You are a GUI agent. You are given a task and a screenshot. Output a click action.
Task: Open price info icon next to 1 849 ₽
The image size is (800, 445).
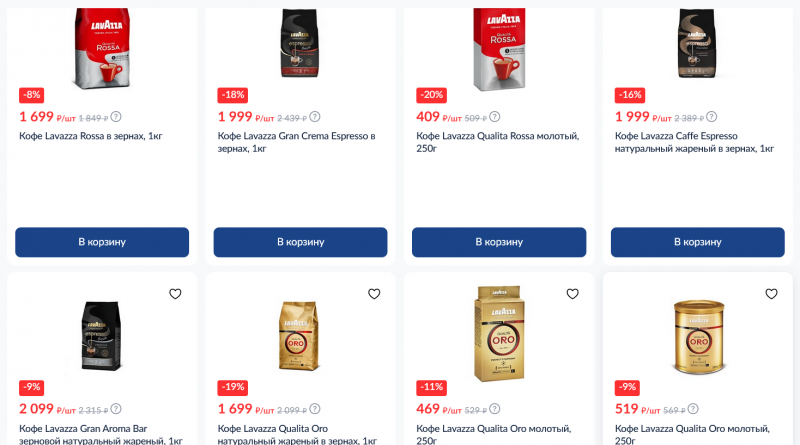pyautogui.click(x=116, y=117)
